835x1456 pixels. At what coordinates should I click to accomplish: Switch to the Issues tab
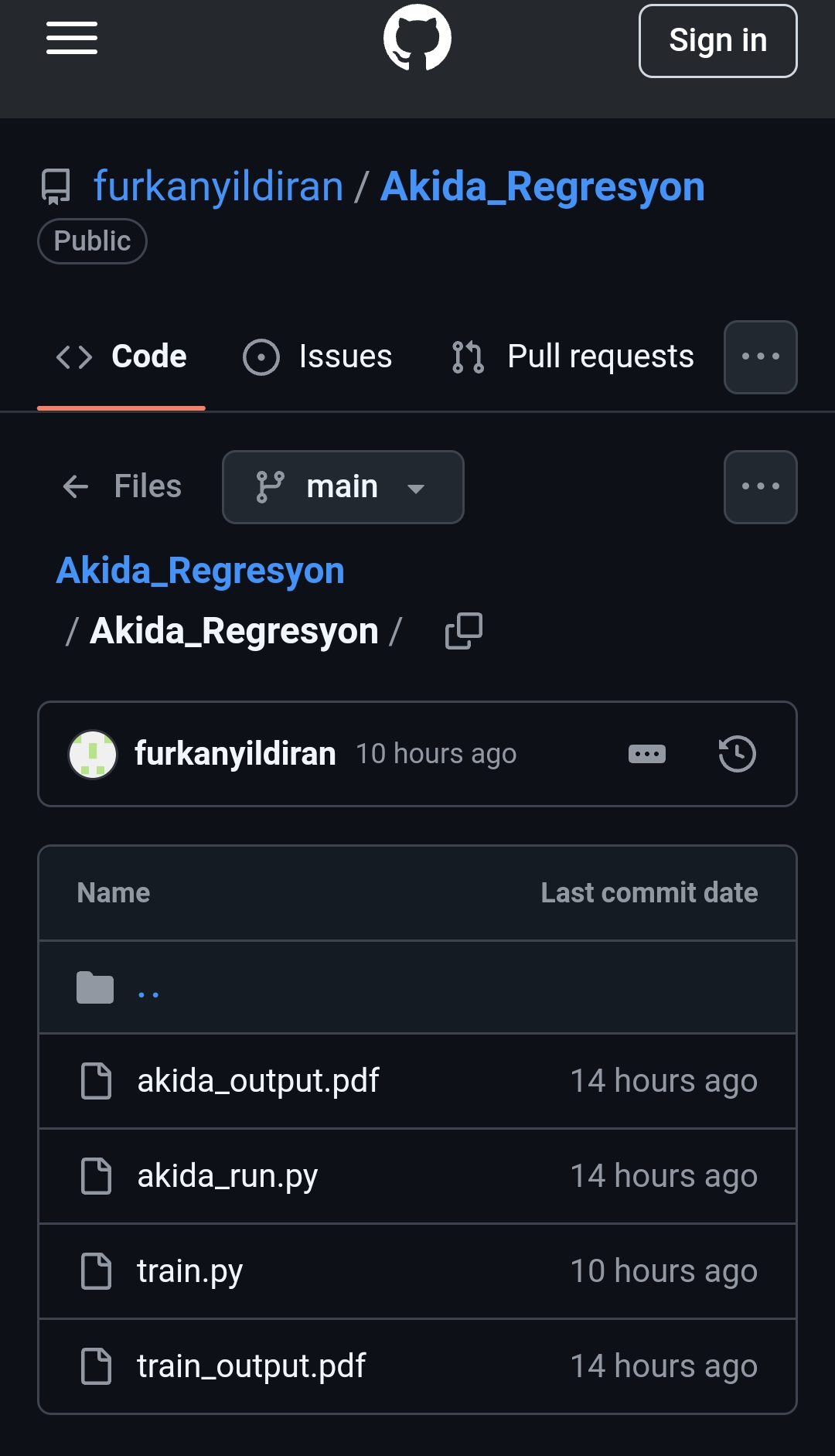click(318, 357)
